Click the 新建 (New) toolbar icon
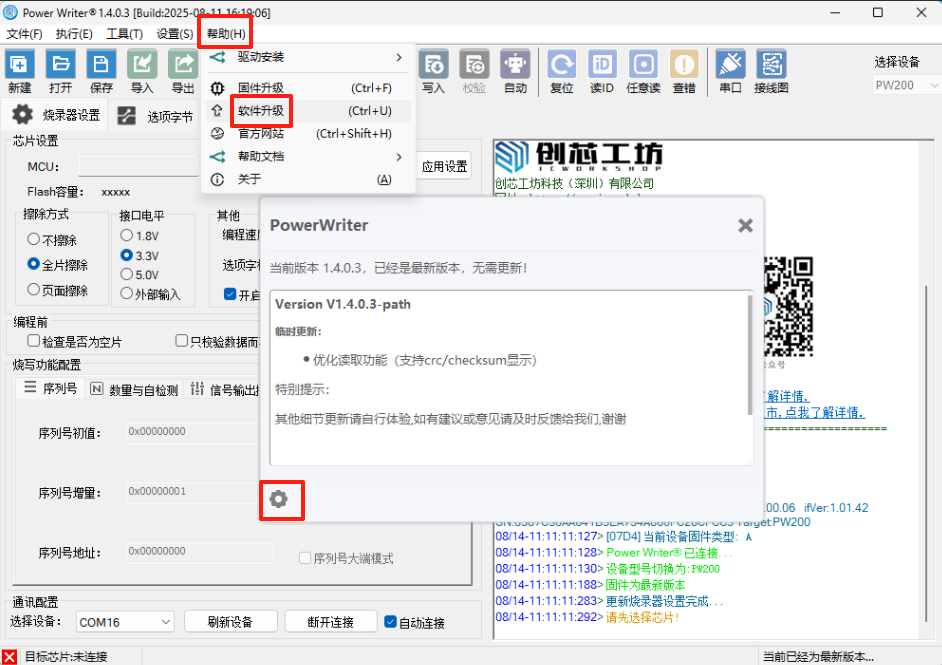 click(20, 64)
